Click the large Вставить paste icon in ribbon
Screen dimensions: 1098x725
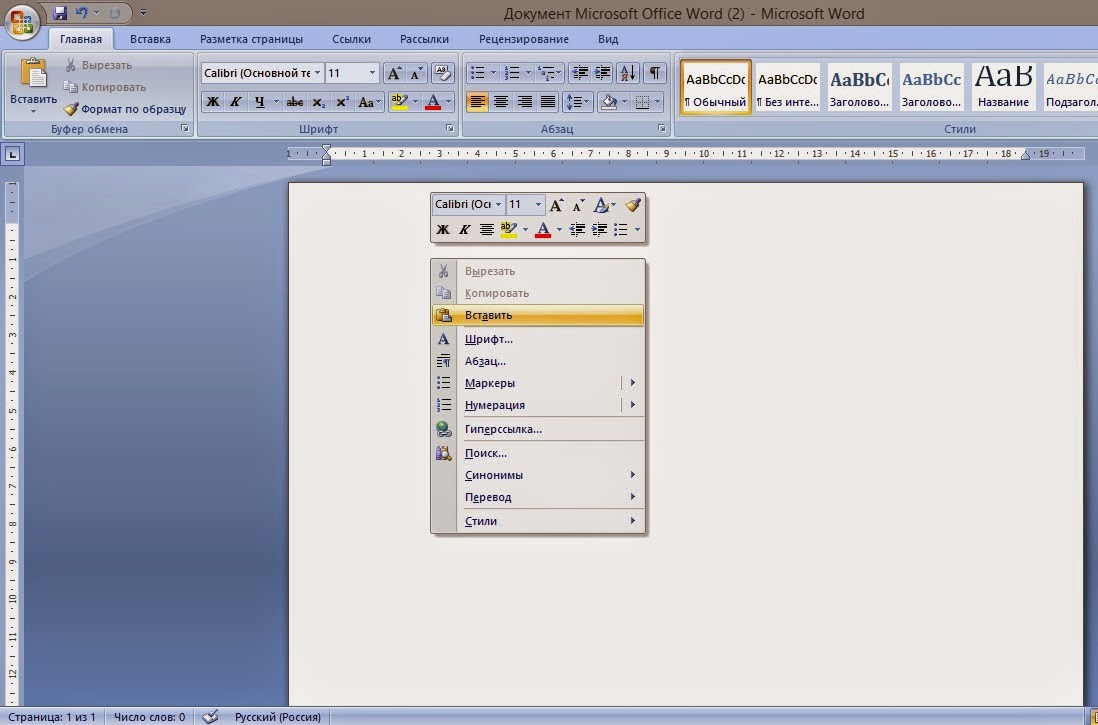(x=33, y=73)
